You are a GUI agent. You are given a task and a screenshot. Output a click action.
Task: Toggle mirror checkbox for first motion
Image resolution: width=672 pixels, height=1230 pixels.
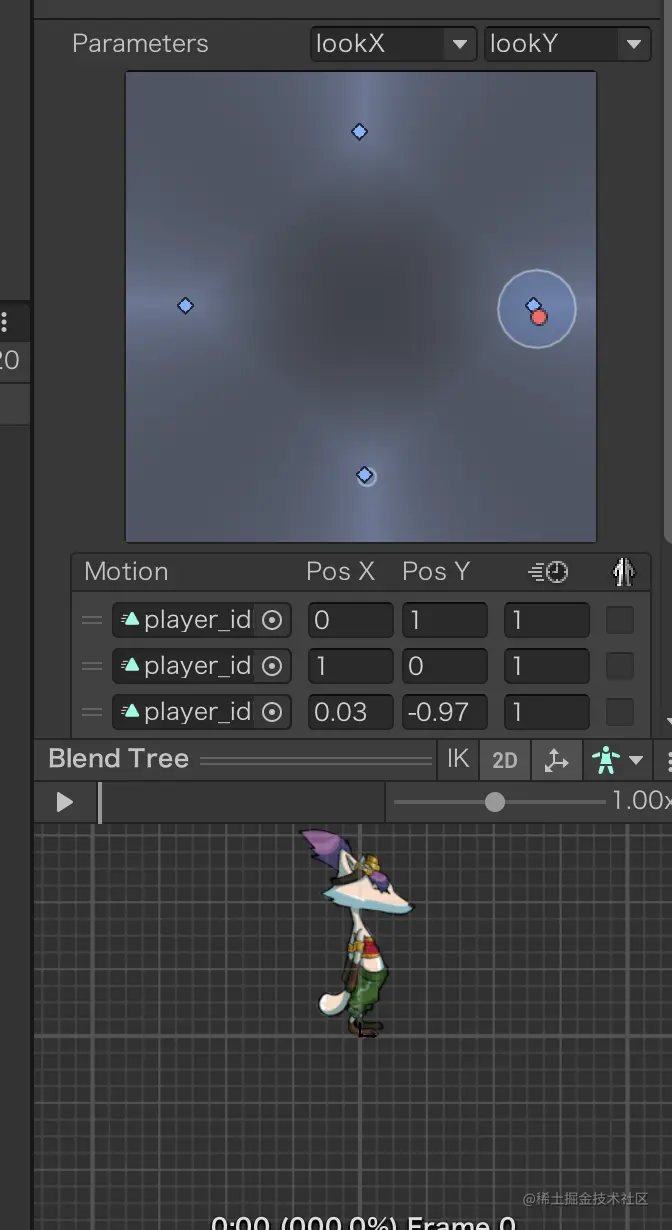pos(620,620)
